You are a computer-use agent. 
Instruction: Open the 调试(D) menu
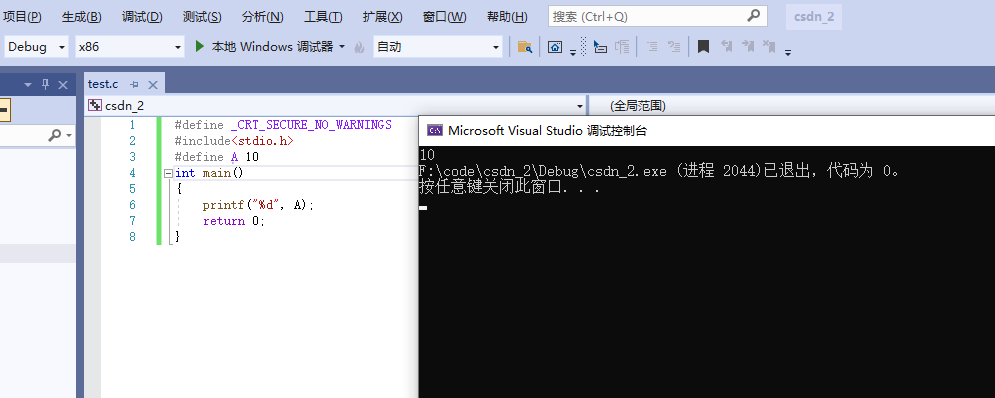click(142, 17)
